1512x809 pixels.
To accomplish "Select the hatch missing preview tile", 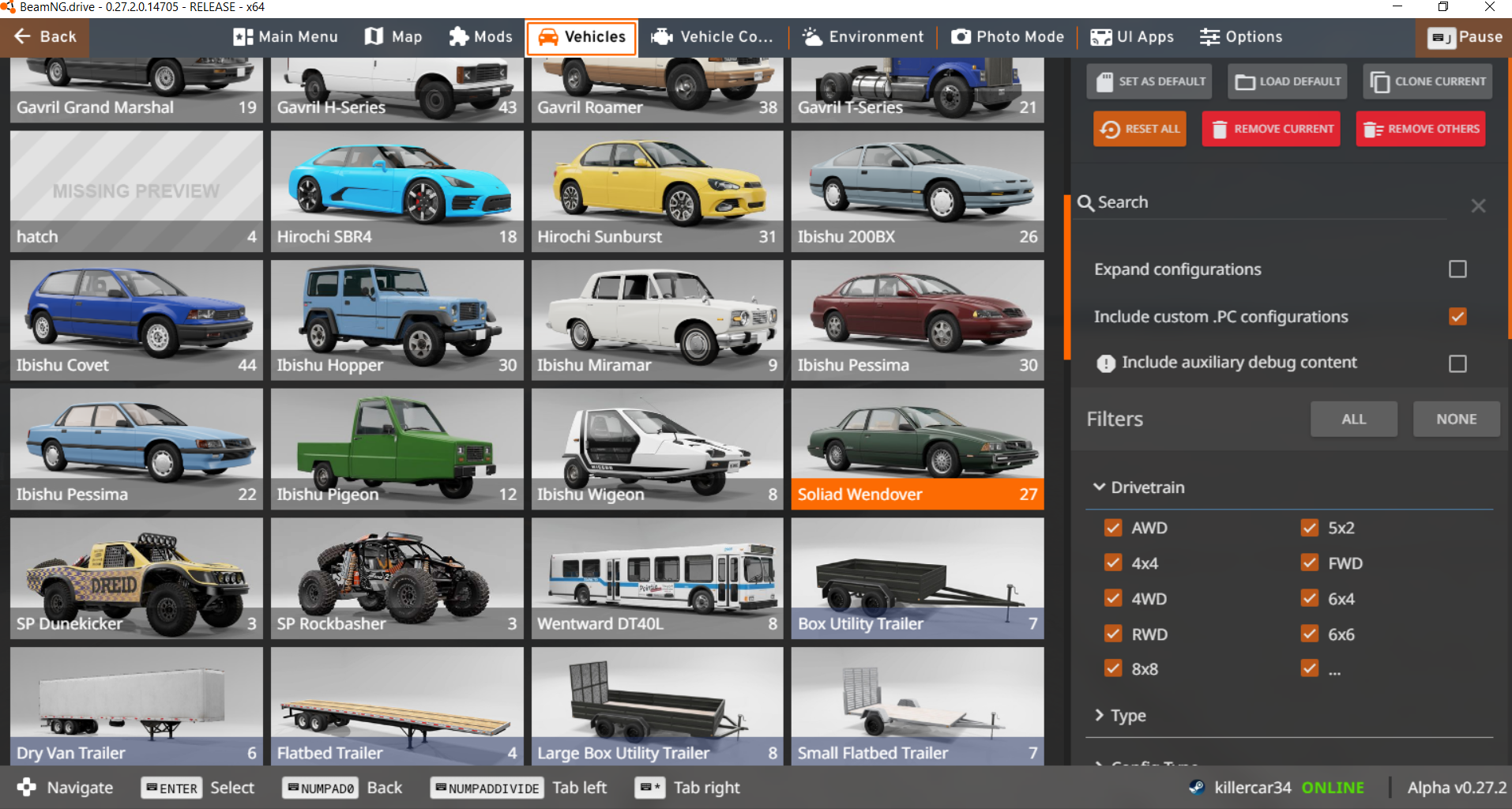I will click(x=137, y=191).
